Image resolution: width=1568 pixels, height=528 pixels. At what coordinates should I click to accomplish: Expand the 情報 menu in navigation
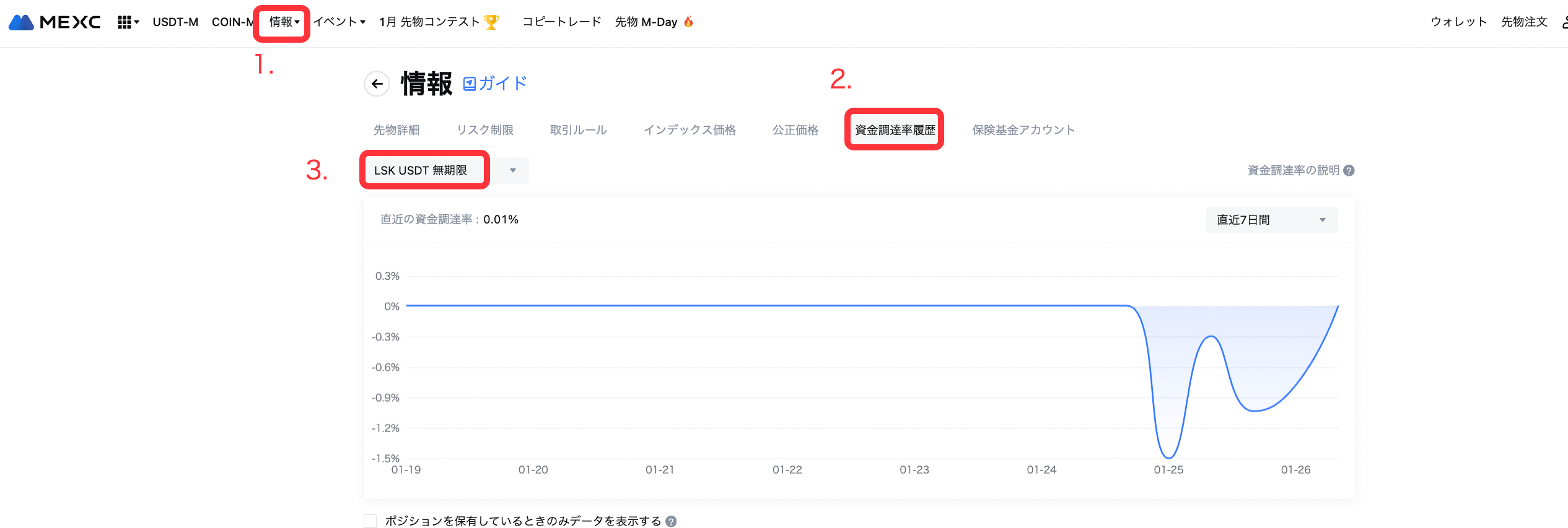284,22
